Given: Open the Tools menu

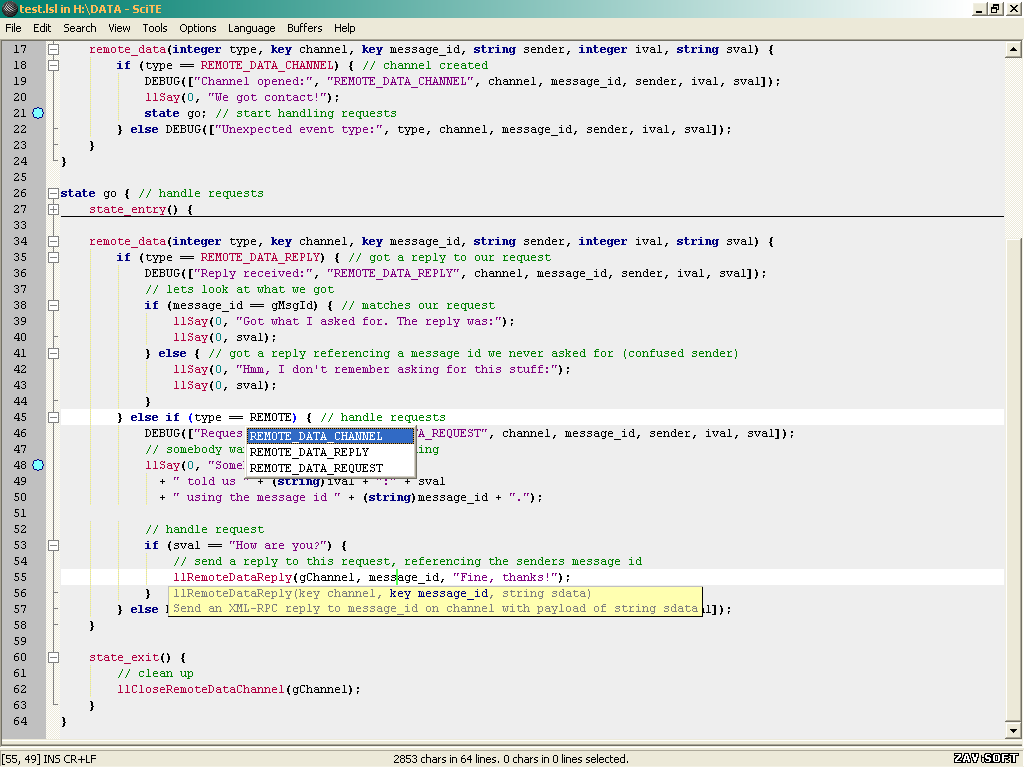Looking at the screenshot, I should coord(155,28).
